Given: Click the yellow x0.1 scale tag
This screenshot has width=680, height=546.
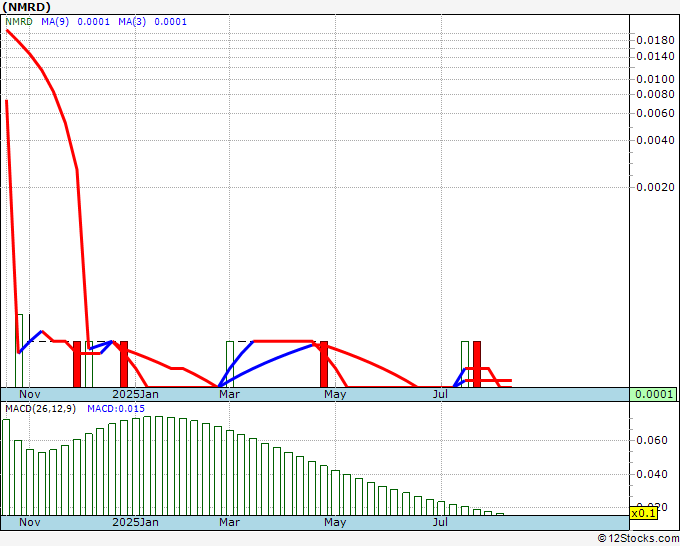Looking at the screenshot, I should 641,512.
